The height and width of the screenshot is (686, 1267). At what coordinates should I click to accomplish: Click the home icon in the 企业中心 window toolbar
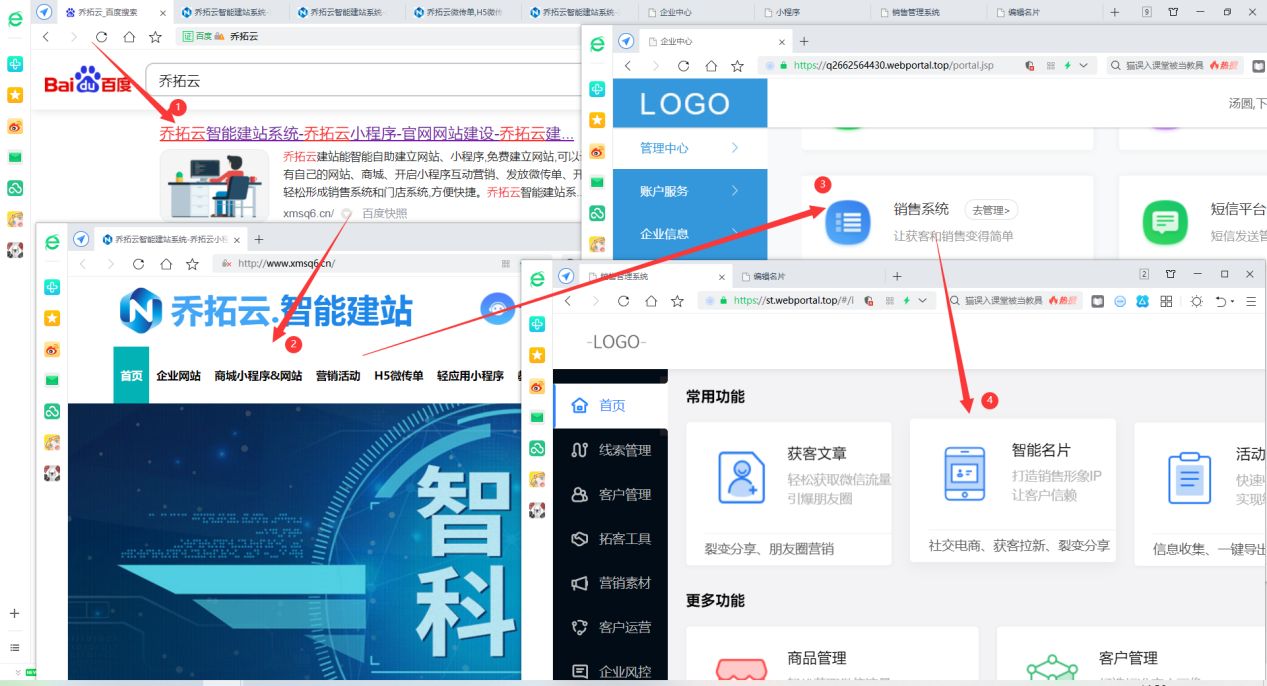coord(711,65)
